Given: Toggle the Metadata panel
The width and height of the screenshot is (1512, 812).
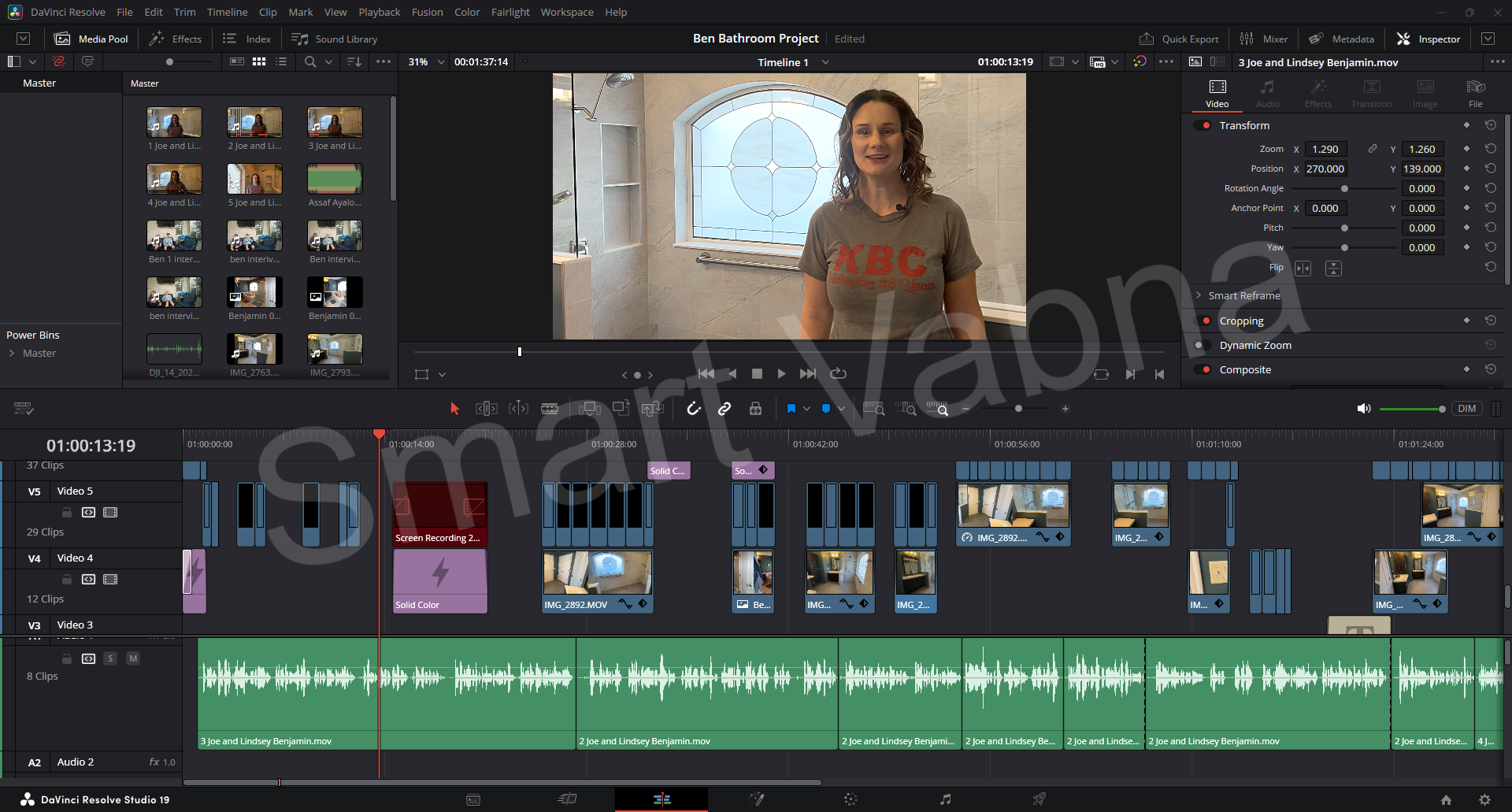Looking at the screenshot, I should click(x=1342, y=39).
